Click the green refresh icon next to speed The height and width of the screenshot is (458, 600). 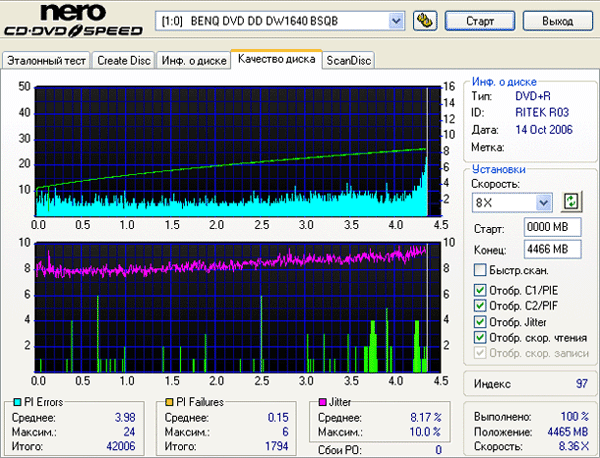tap(572, 201)
